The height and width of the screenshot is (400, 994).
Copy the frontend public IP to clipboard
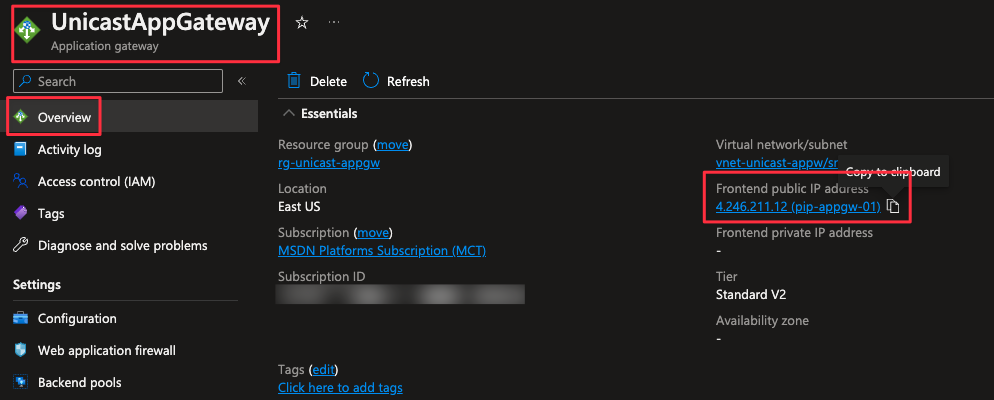(894, 207)
